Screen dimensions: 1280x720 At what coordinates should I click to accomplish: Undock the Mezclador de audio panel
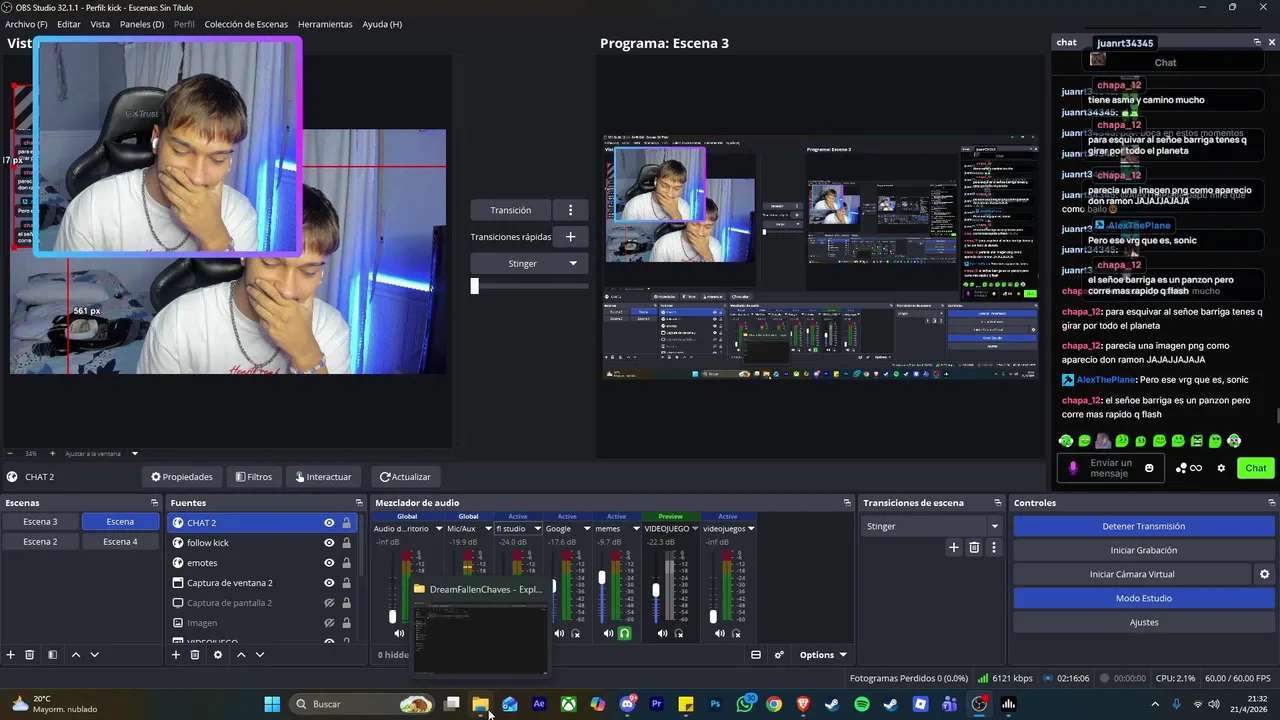pyautogui.click(x=847, y=503)
